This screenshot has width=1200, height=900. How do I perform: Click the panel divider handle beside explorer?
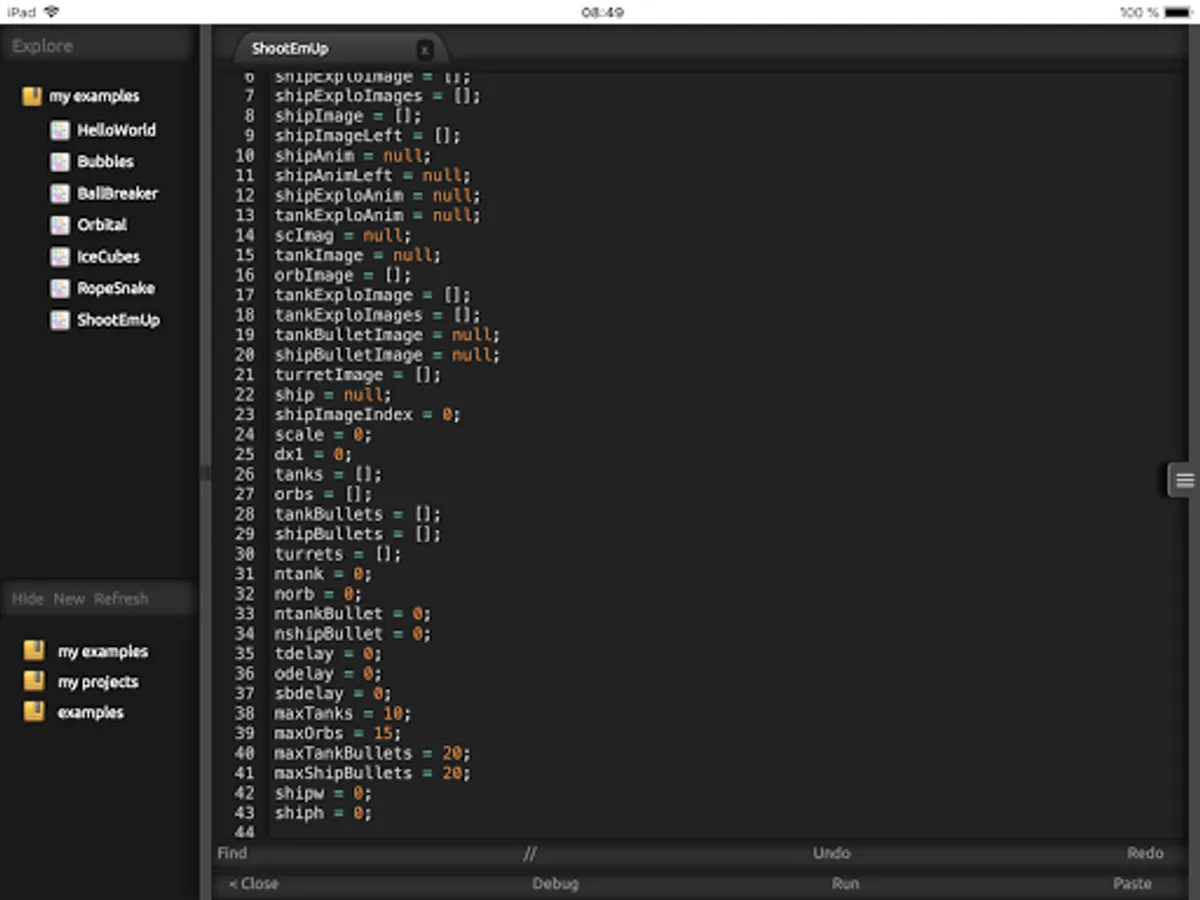205,472
